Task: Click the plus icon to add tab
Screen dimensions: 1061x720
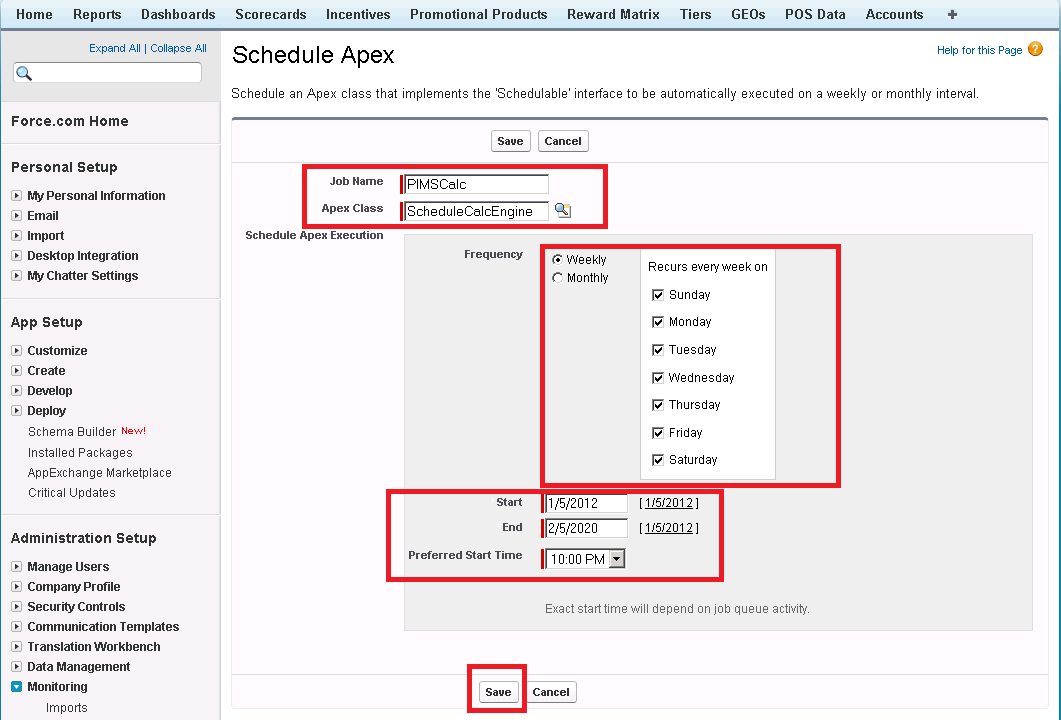Action: (951, 14)
